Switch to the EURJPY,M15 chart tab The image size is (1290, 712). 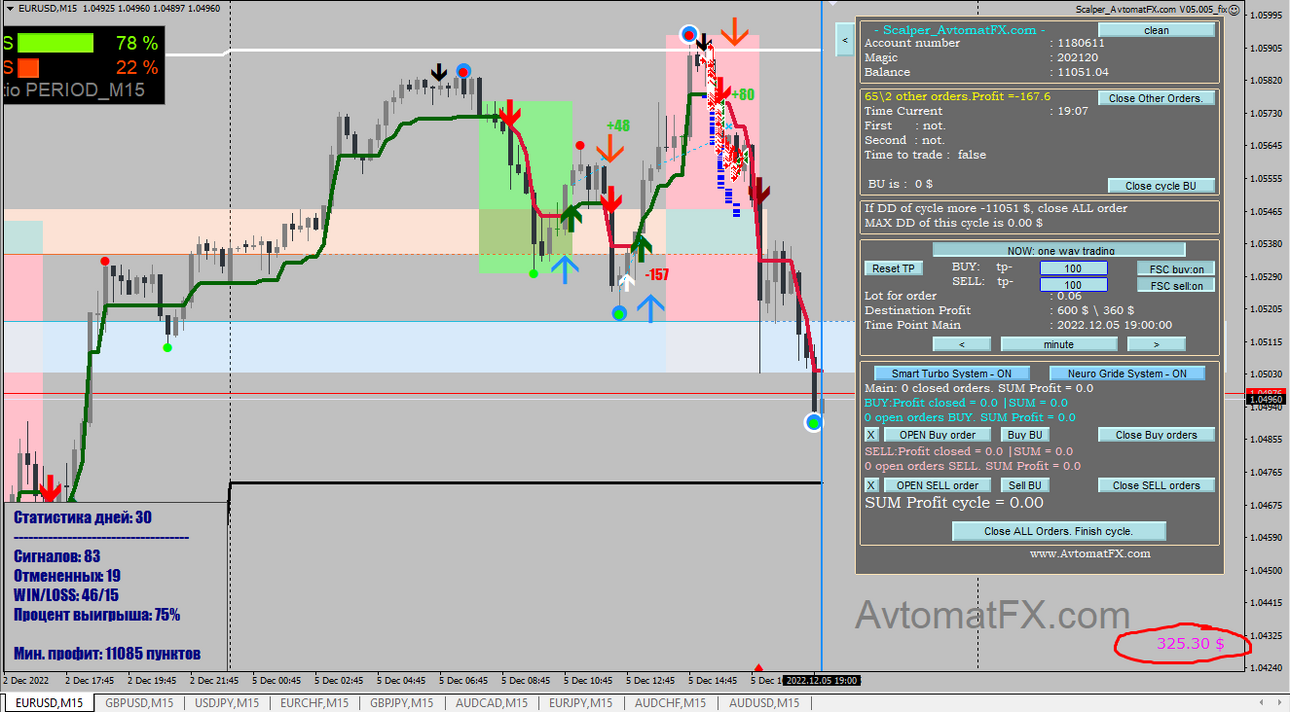(581, 703)
